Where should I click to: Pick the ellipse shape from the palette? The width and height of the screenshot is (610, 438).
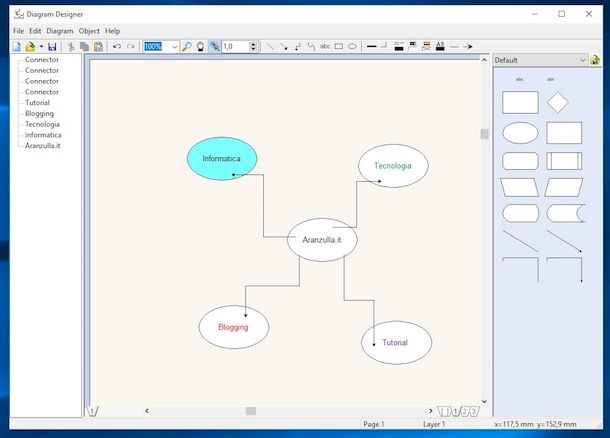pyautogui.click(x=520, y=133)
